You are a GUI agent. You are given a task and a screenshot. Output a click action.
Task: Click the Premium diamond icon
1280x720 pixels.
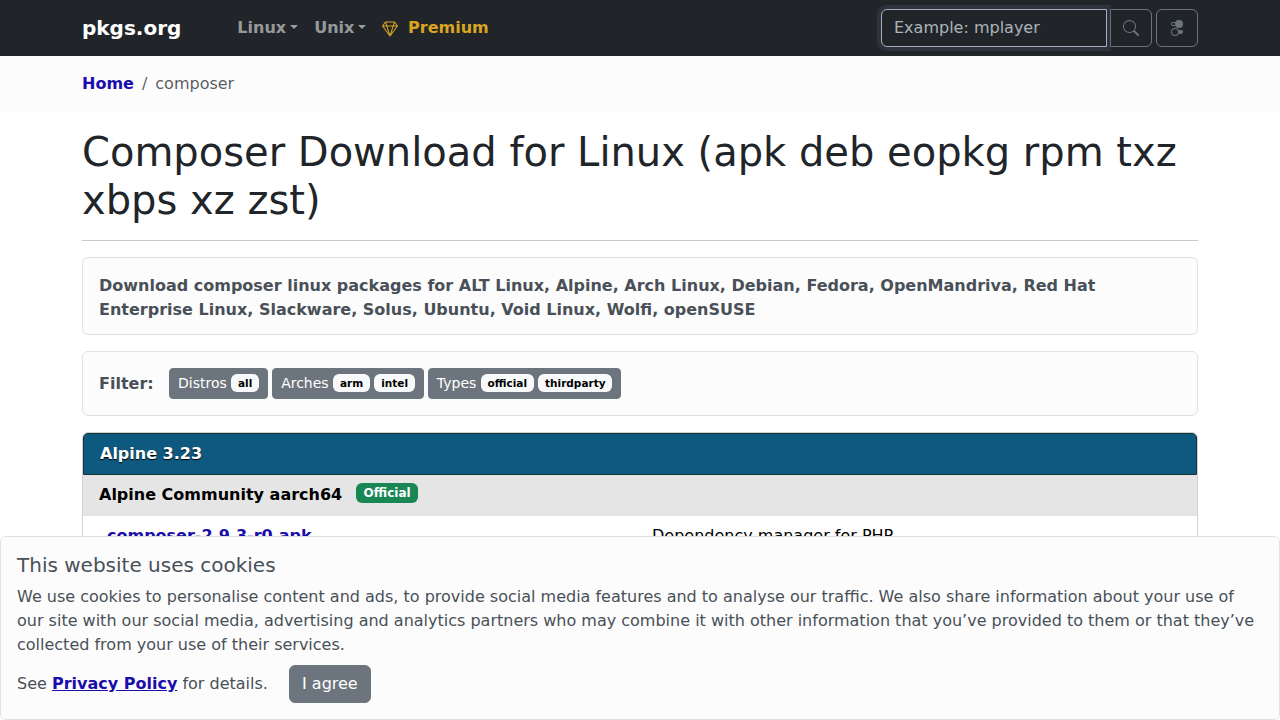390,28
